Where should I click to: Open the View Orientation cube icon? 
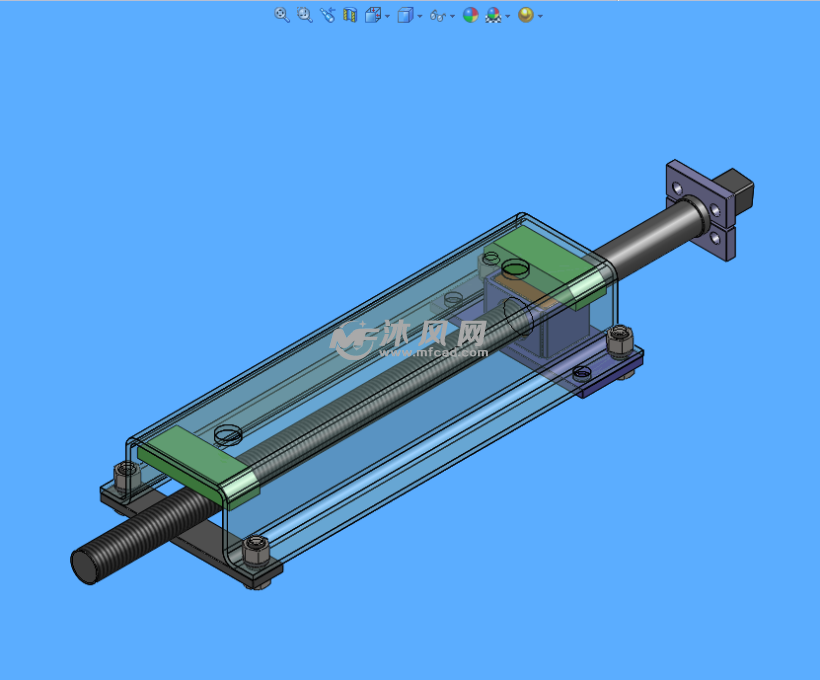[373, 15]
